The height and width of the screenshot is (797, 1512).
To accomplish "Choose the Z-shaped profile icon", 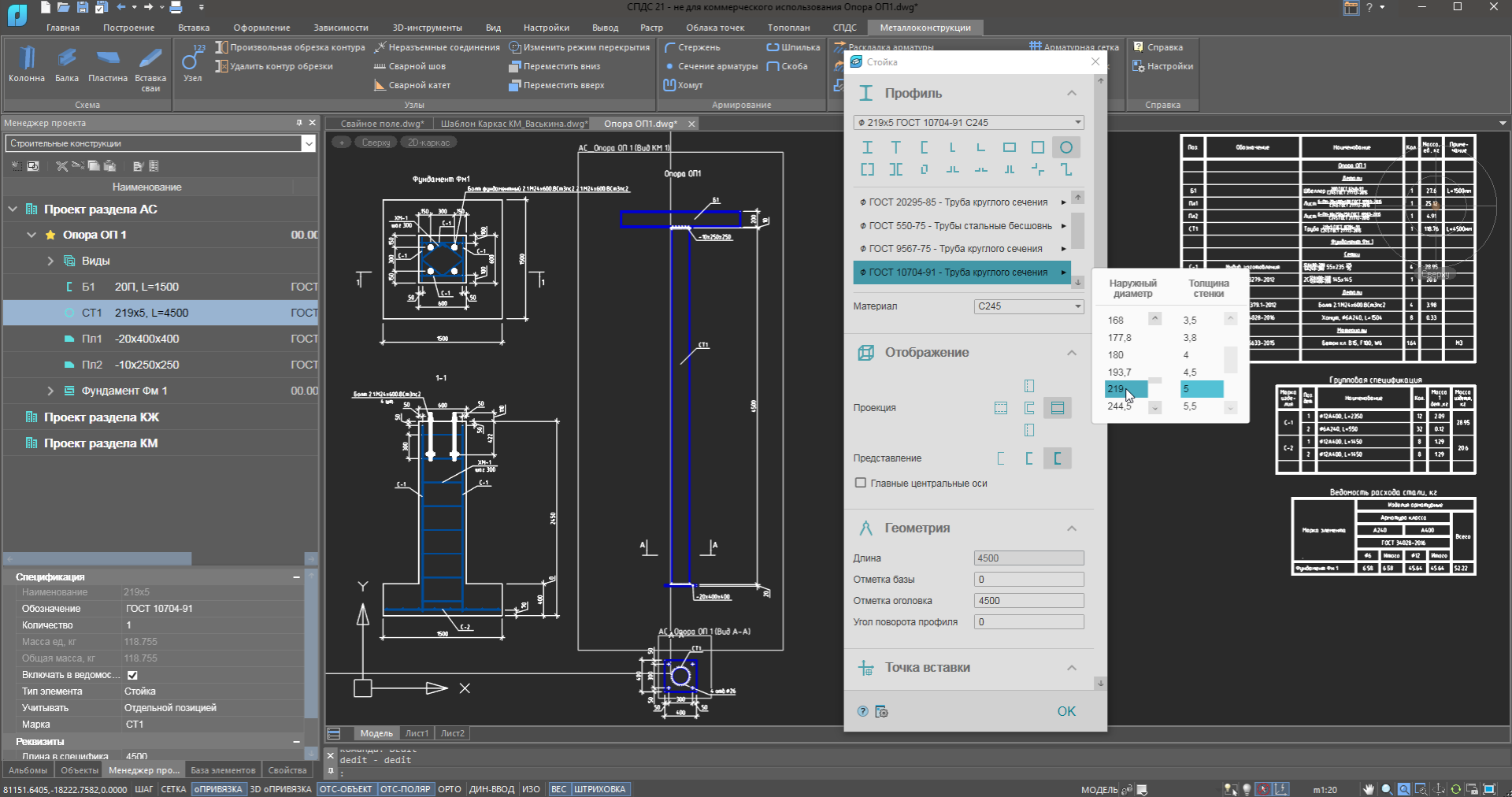I will [x=1066, y=169].
